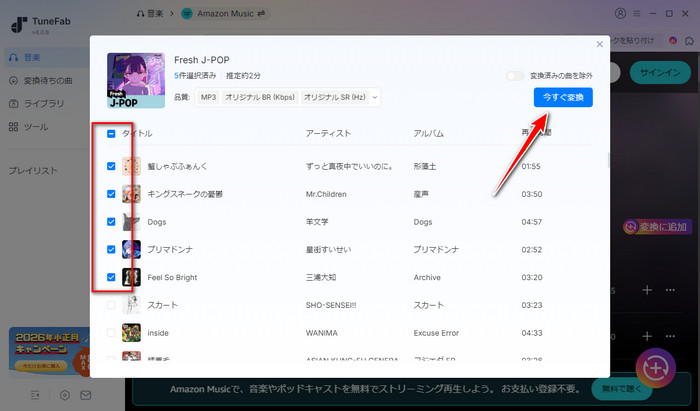The width and height of the screenshot is (700, 411).
Task: Check the スカート track checkbox
Action: 111,305
